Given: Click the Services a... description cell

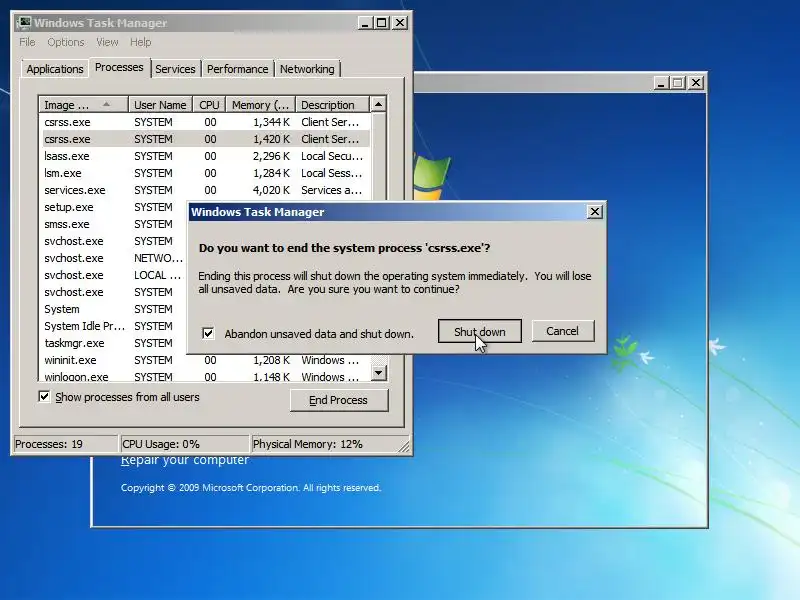Looking at the screenshot, I should pos(332,190).
